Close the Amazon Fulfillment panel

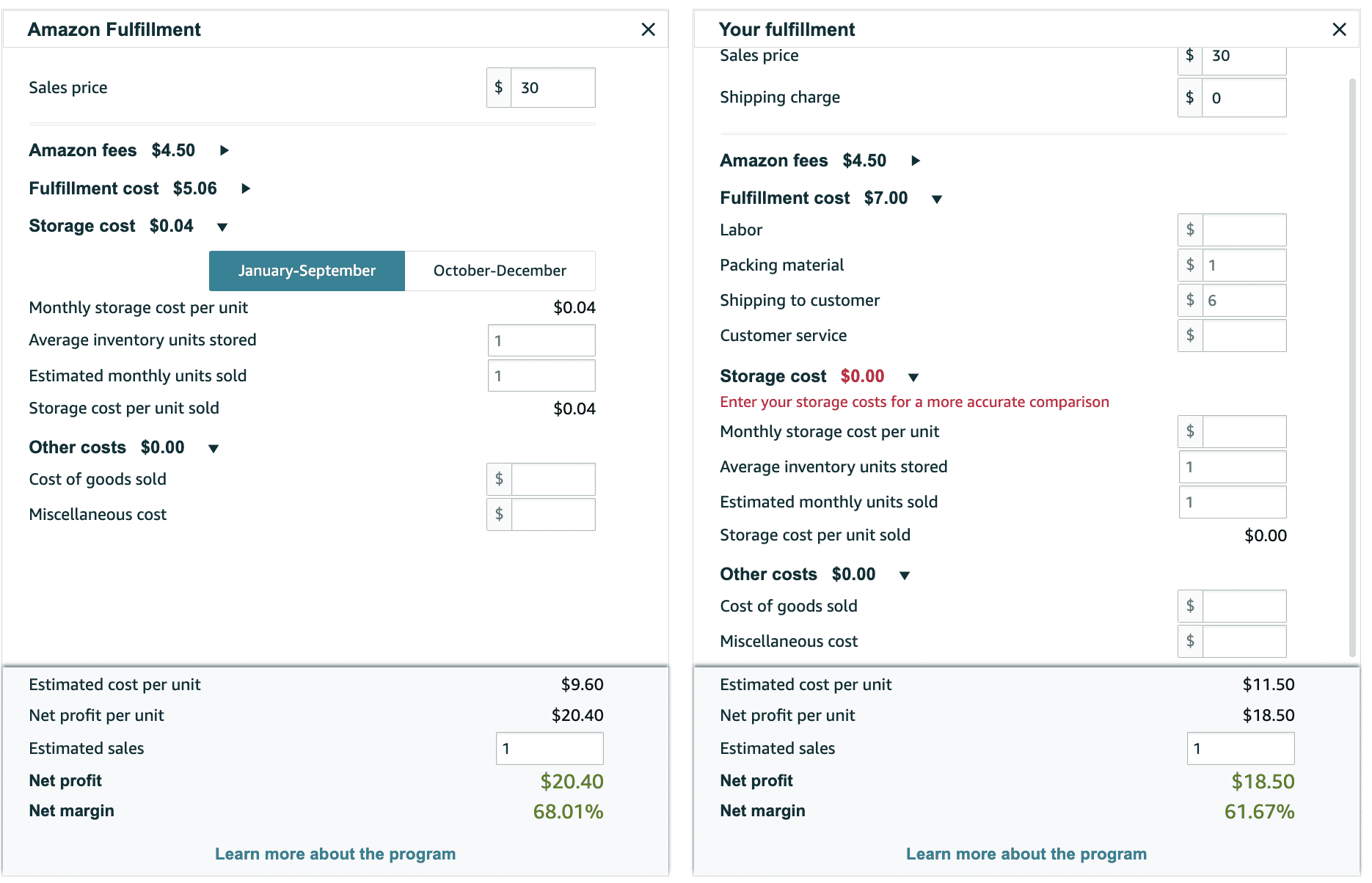(x=648, y=29)
